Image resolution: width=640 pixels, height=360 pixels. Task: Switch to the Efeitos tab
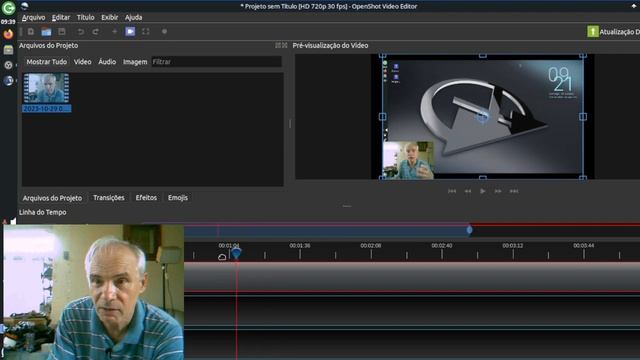146,198
